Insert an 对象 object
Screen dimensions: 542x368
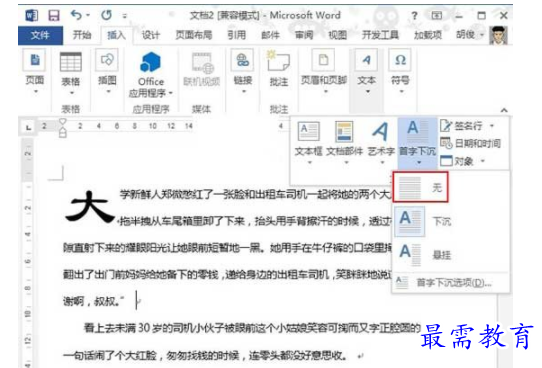(457, 161)
